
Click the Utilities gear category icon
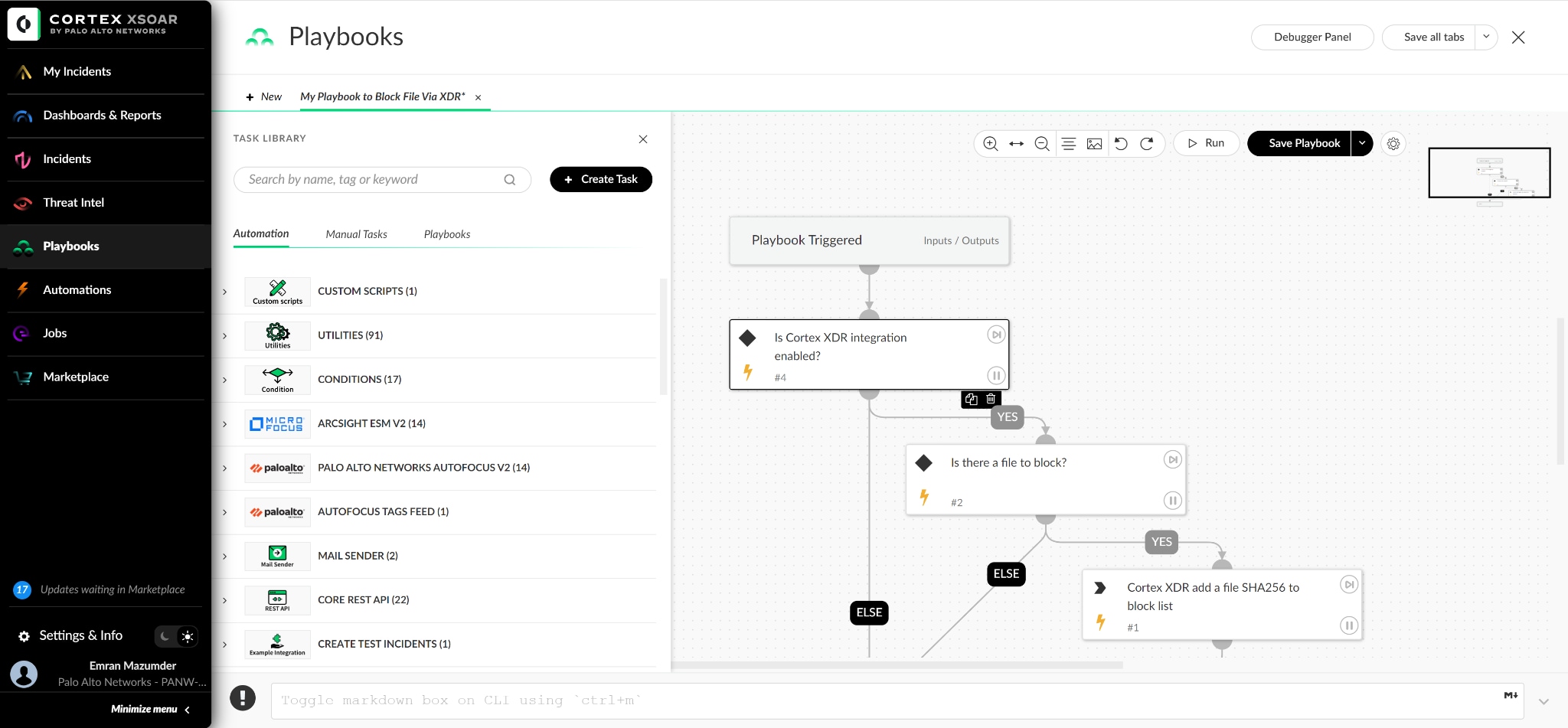(277, 335)
